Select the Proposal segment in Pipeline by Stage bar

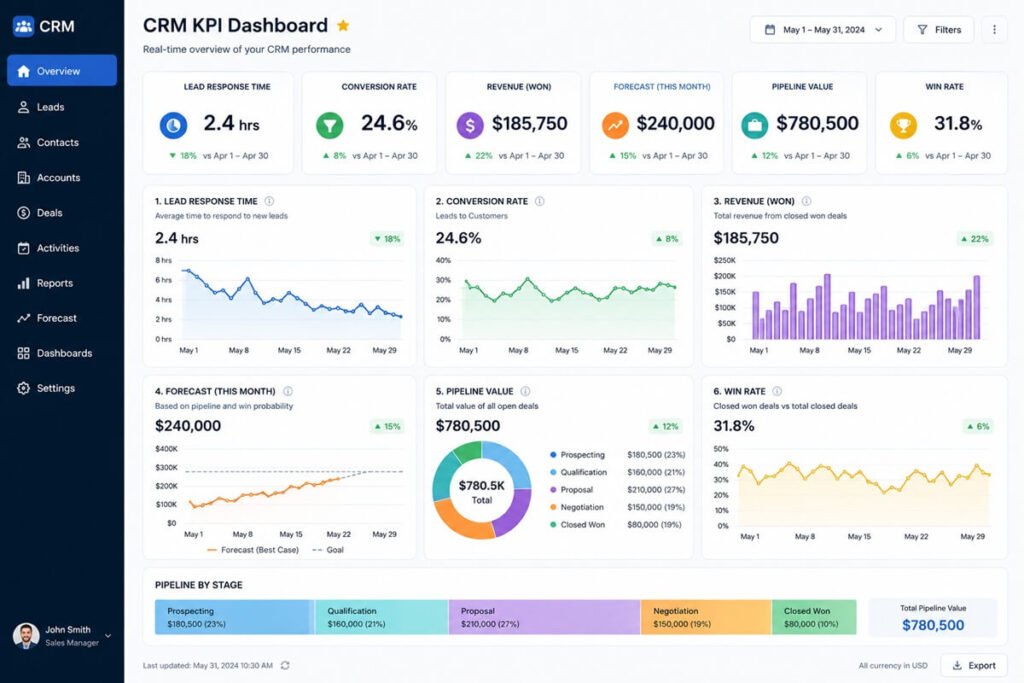544,617
